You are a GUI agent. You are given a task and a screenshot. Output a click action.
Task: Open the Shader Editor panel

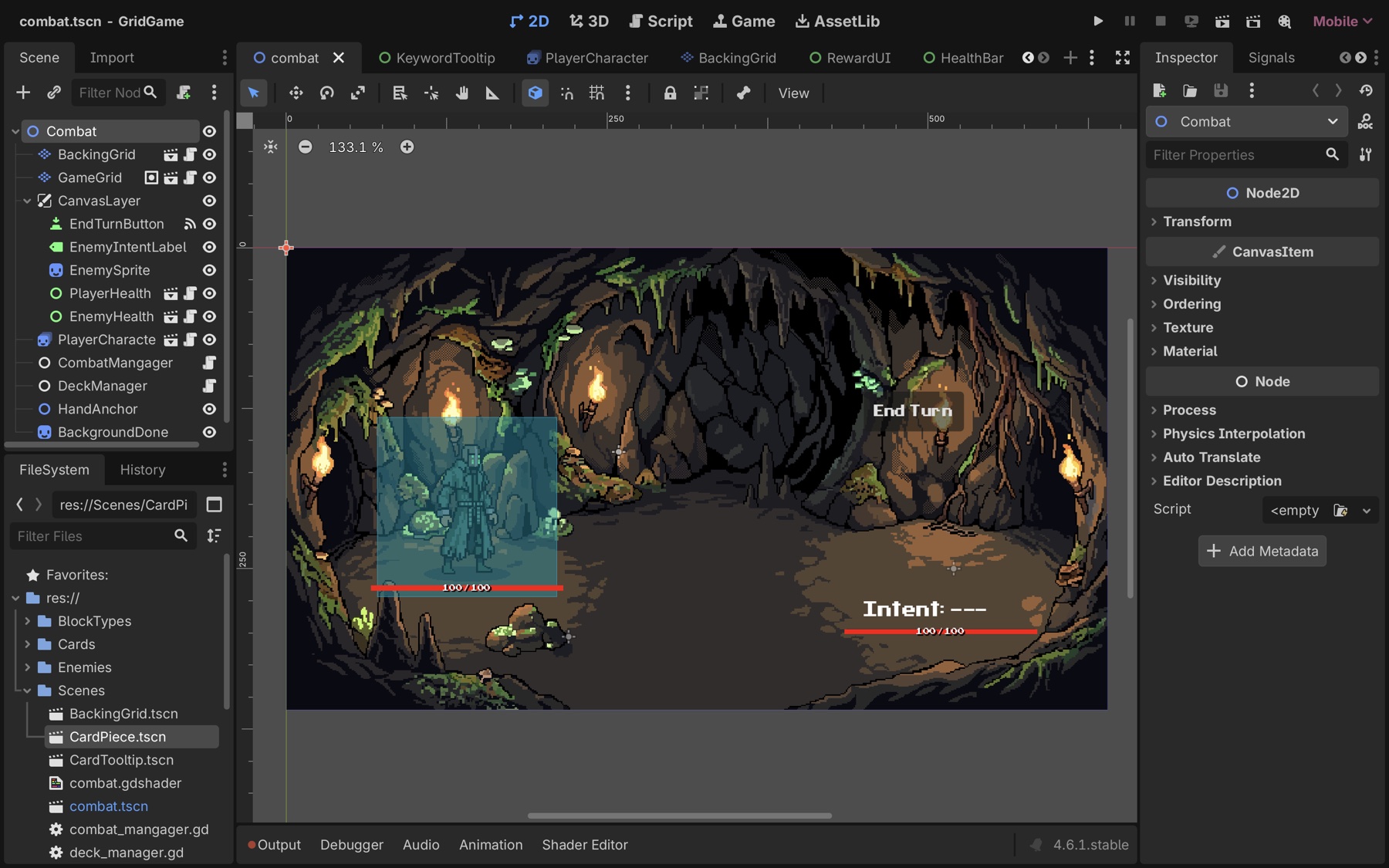coord(585,845)
